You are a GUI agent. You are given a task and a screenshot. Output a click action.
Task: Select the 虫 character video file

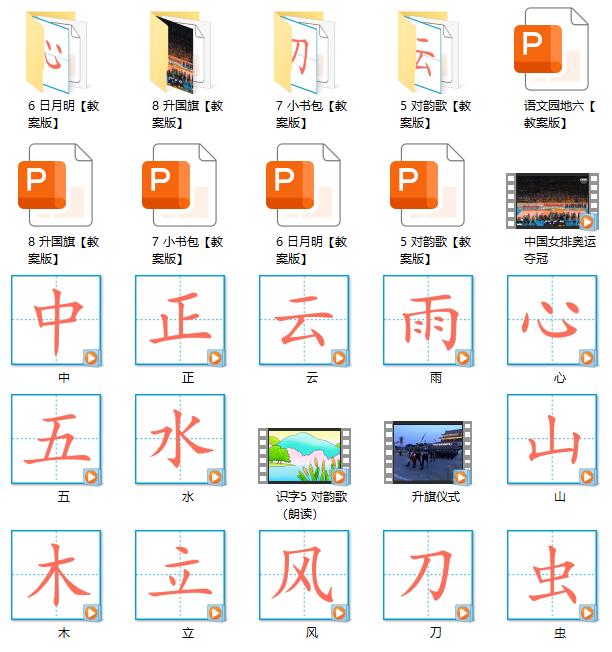552,576
